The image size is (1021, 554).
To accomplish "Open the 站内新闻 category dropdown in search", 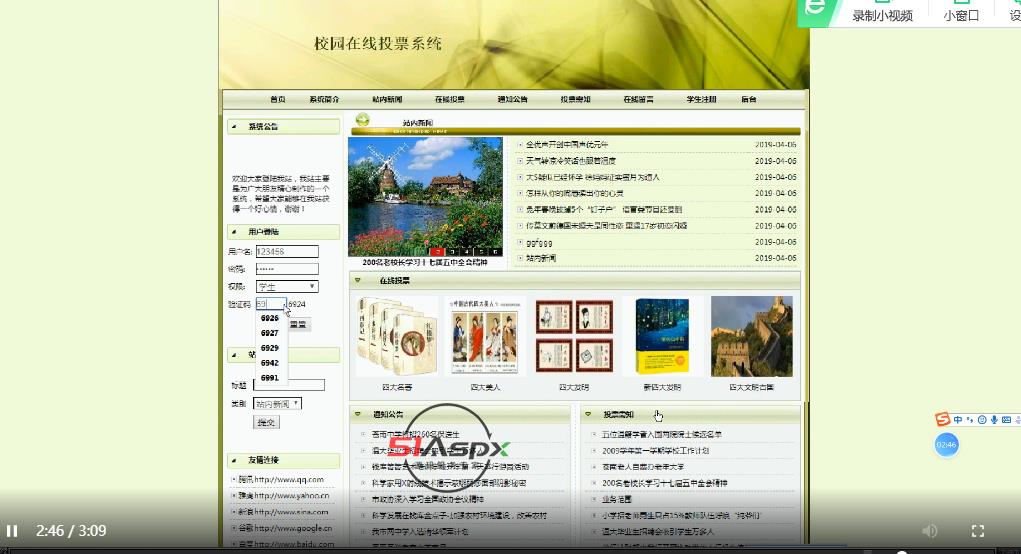I will tap(277, 404).
